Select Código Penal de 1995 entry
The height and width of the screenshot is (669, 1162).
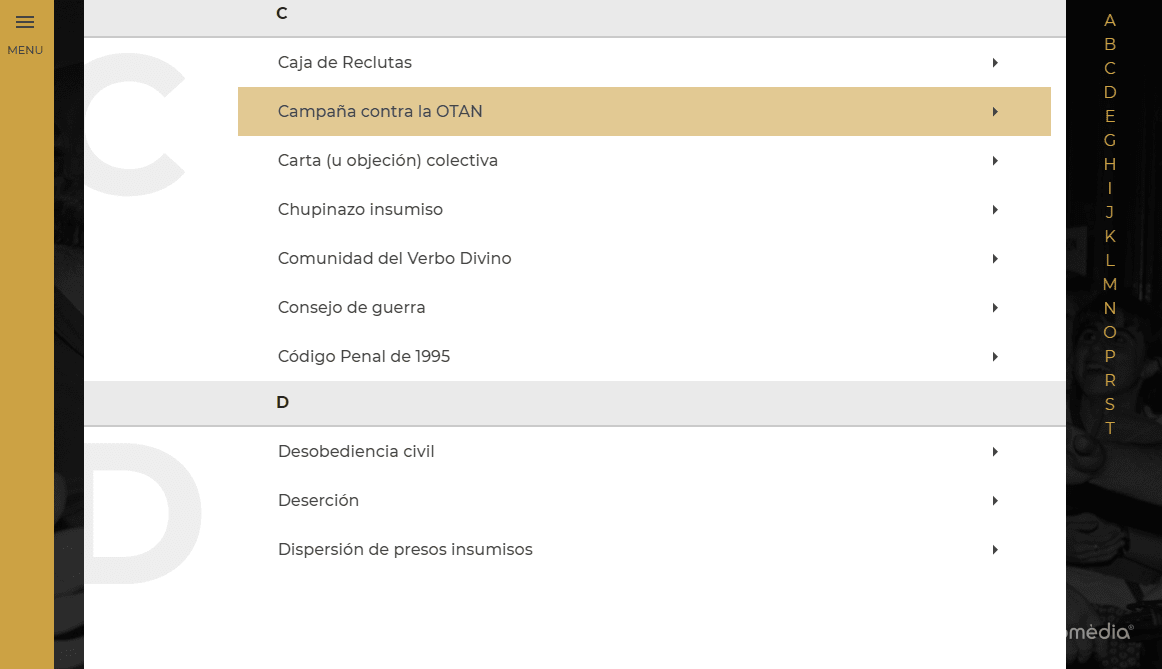[x=364, y=357]
